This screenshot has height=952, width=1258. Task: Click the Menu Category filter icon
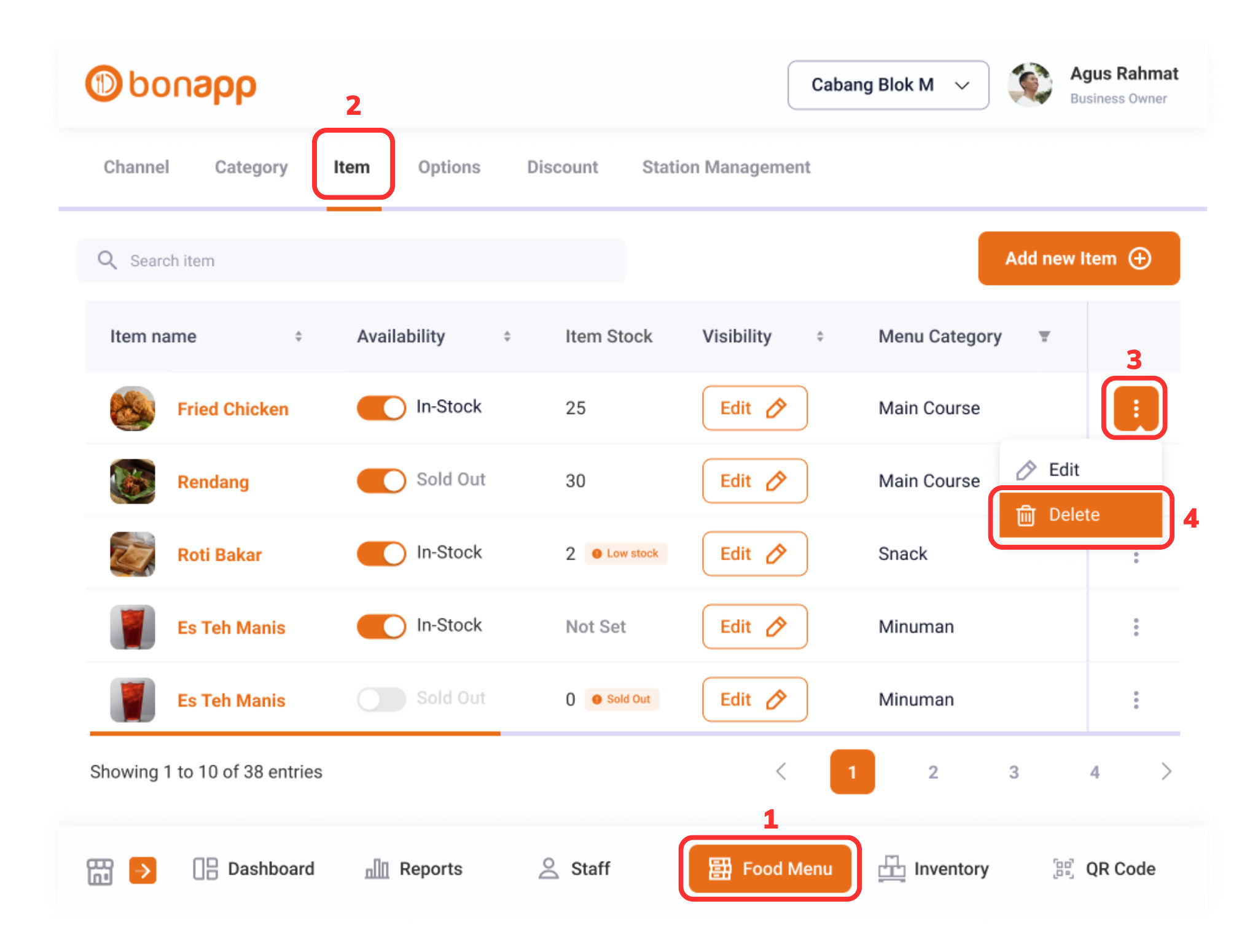tap(1044, 337)
